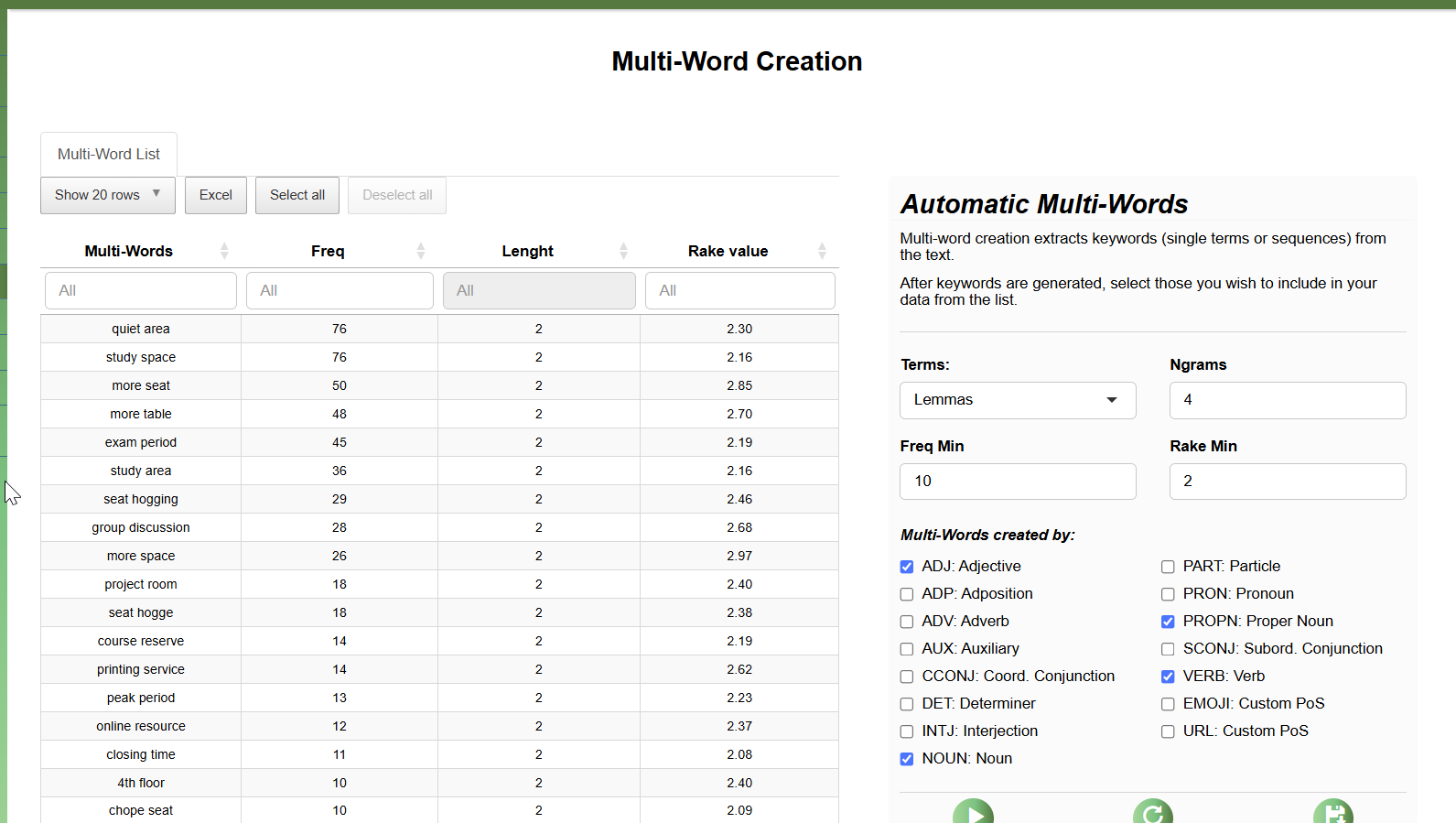The image size is (1456, 823).
Task: Select the 'closing time' row
Action: (439, 754)
